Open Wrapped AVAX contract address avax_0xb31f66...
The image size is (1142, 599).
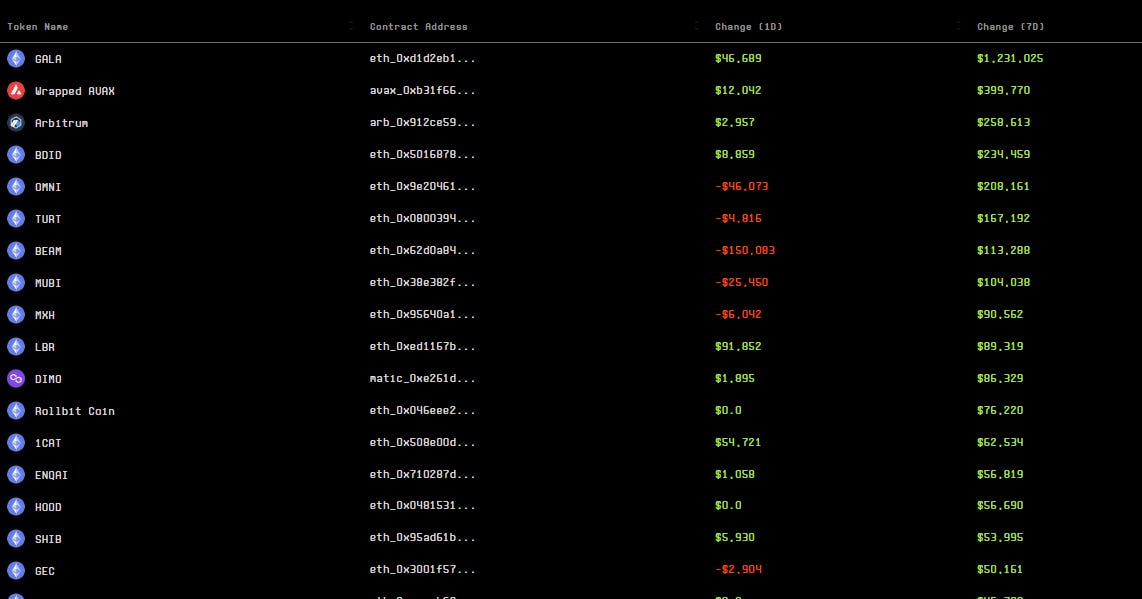(422, 90)
